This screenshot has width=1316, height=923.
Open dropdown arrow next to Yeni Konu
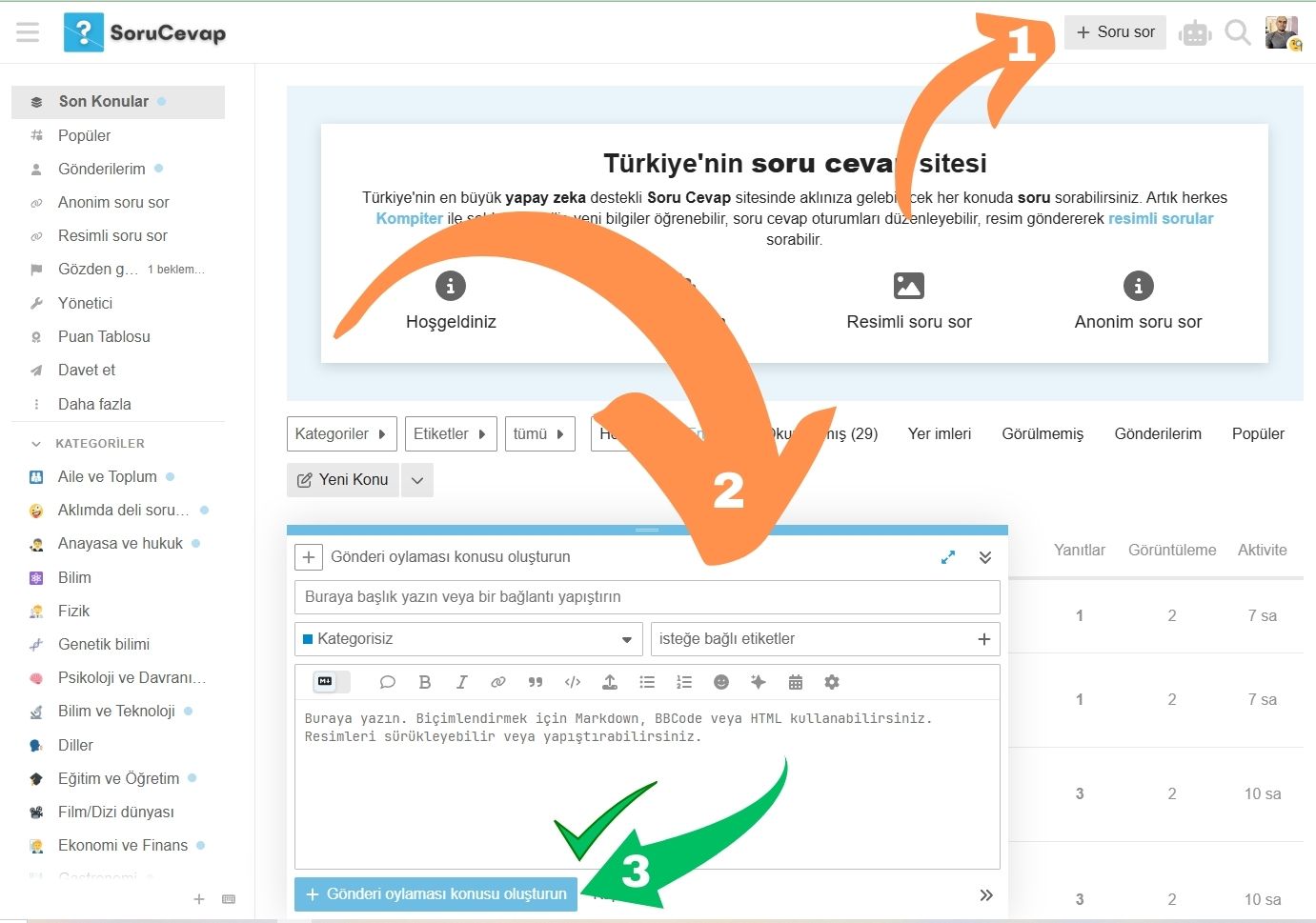click(x=417, y=480)
